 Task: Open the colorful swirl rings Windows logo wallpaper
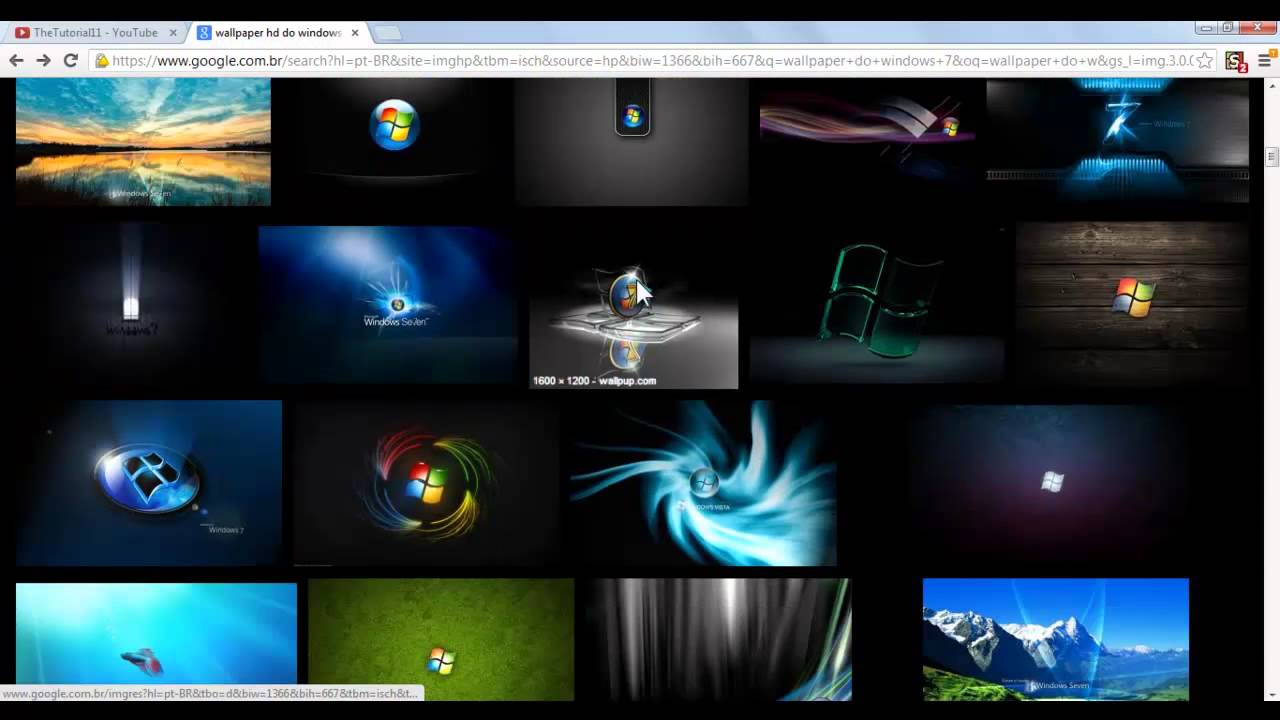point(426,483)
